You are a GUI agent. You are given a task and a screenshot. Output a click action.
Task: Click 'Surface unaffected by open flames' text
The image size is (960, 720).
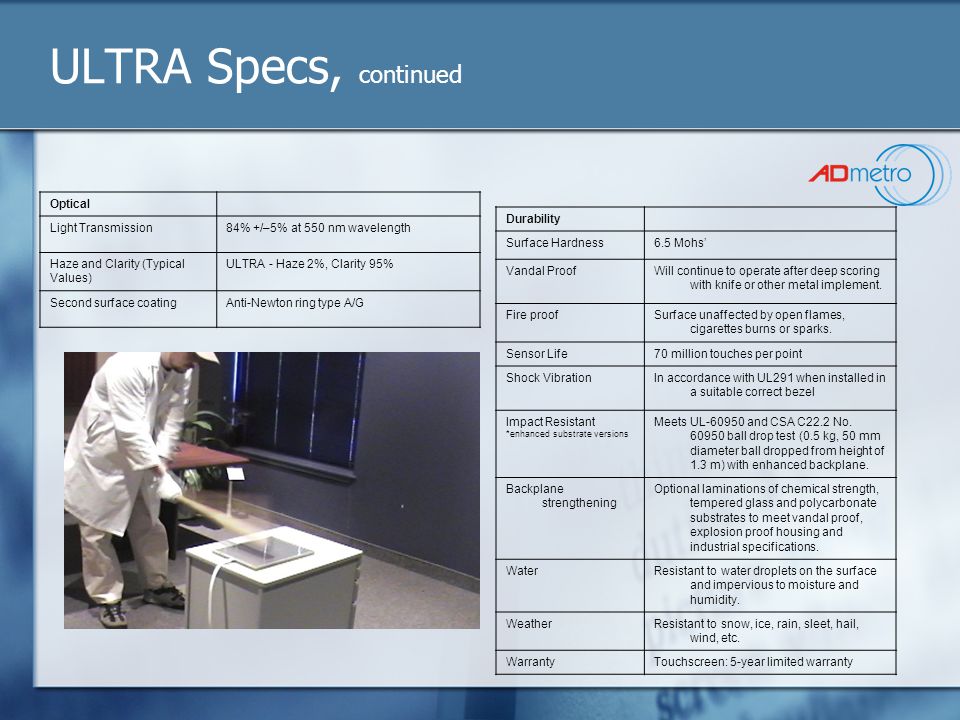(x=749, y=322)
